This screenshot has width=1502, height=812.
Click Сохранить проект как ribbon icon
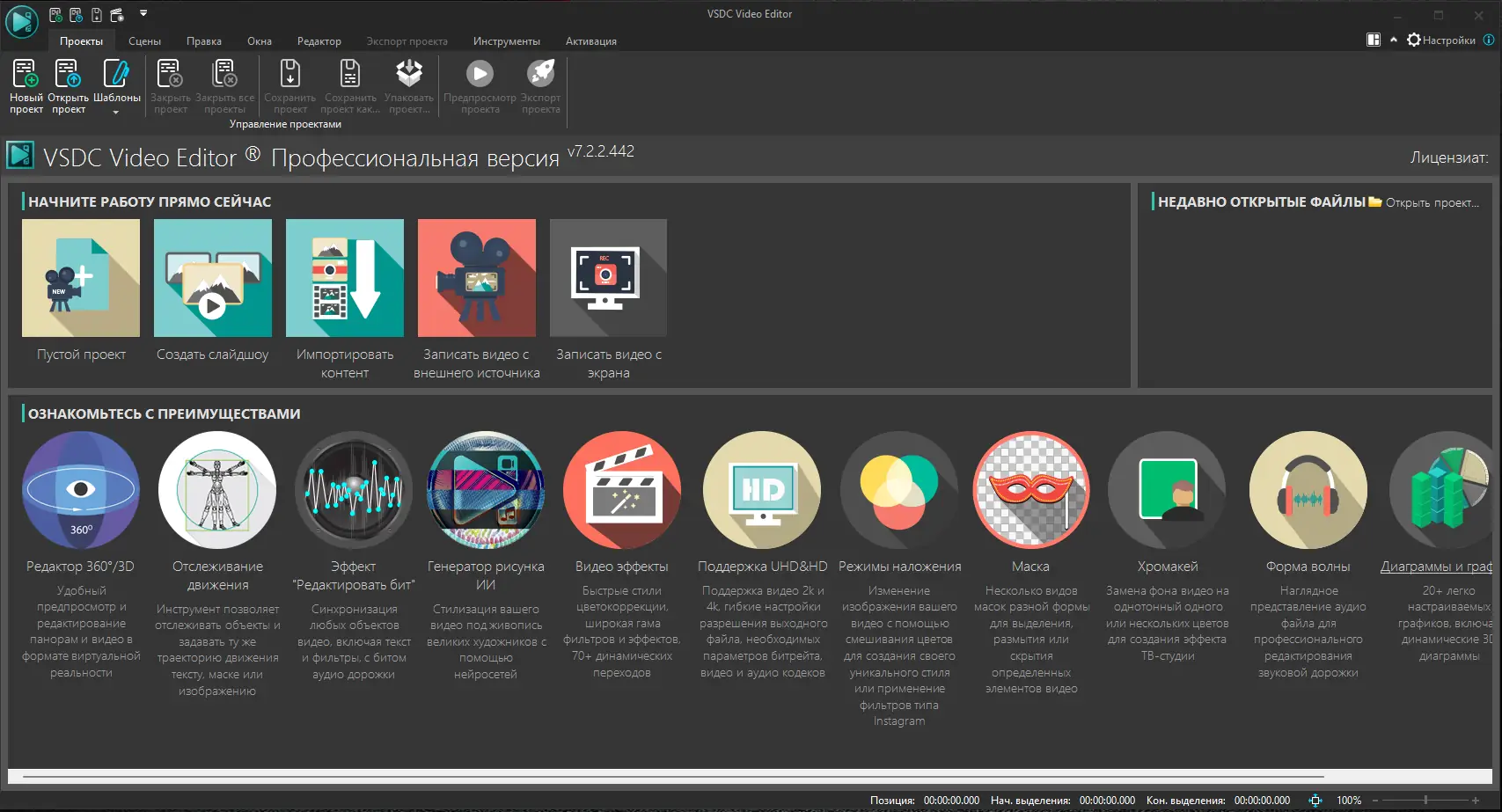pos(350,73)
